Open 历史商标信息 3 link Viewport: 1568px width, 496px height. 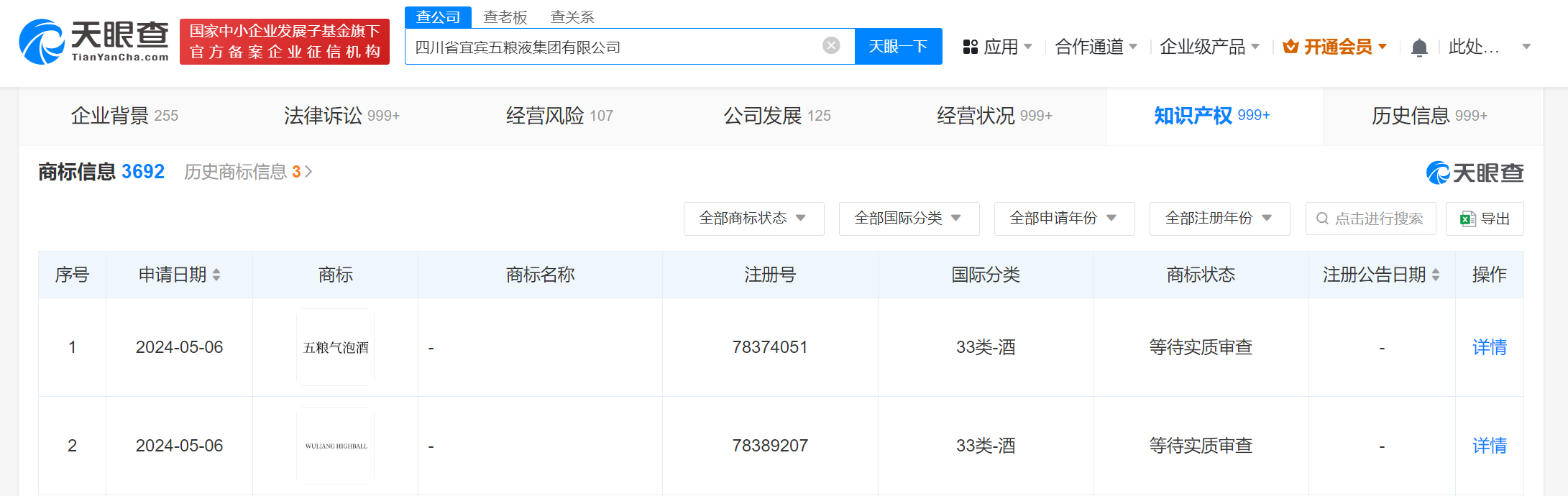[x=248, y=172]
